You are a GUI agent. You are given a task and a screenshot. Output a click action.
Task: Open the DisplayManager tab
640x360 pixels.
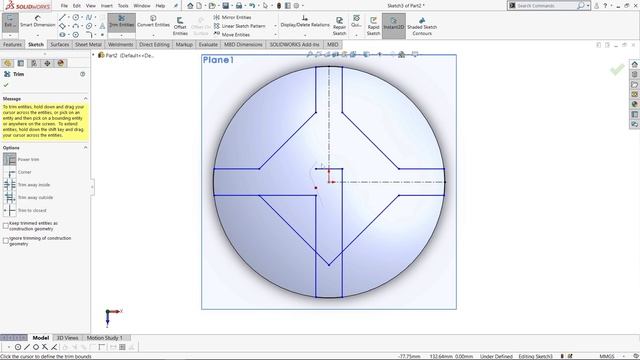point(61,63)
